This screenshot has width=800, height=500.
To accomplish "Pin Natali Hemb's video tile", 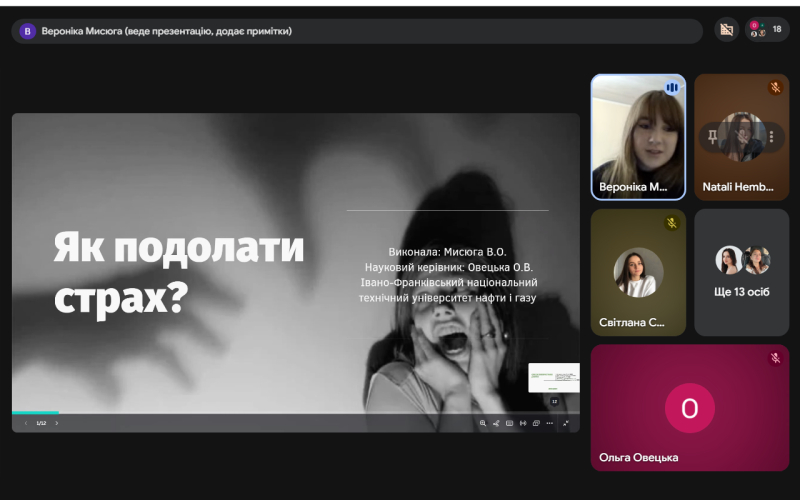I will [x=713, y=137].
